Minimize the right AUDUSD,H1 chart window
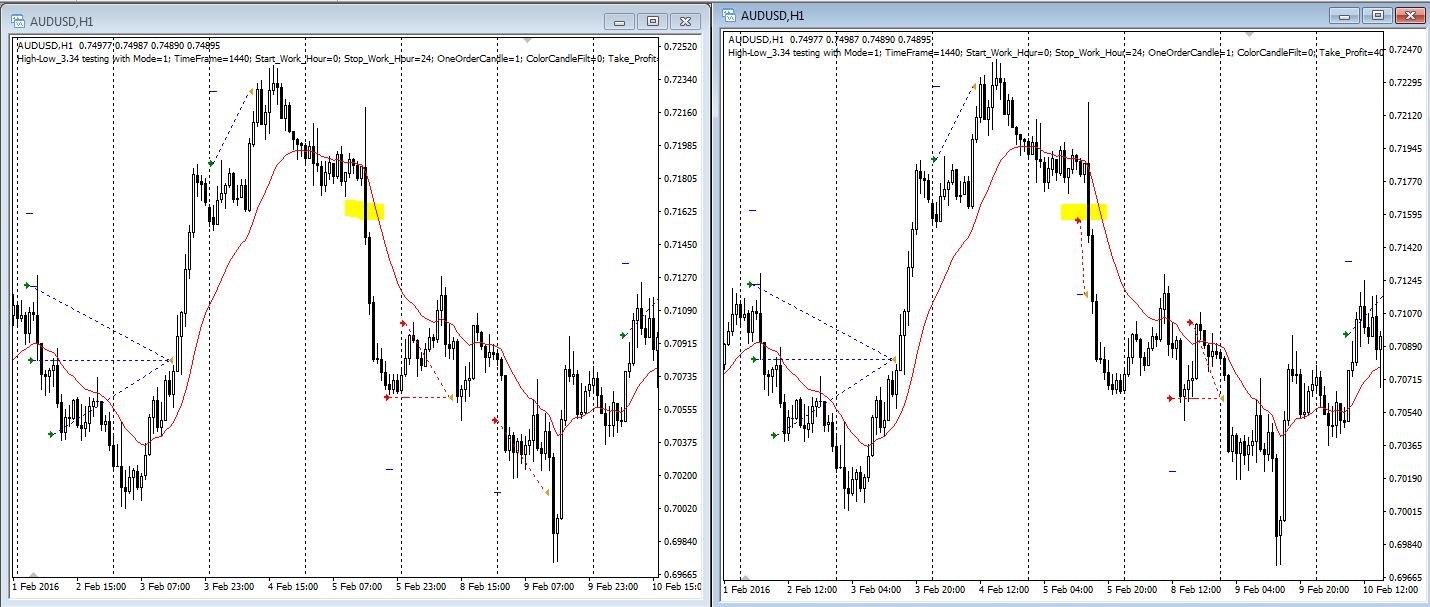Image resolution: width=1430 pixels, height=607 pixels. coord(1344,15)
